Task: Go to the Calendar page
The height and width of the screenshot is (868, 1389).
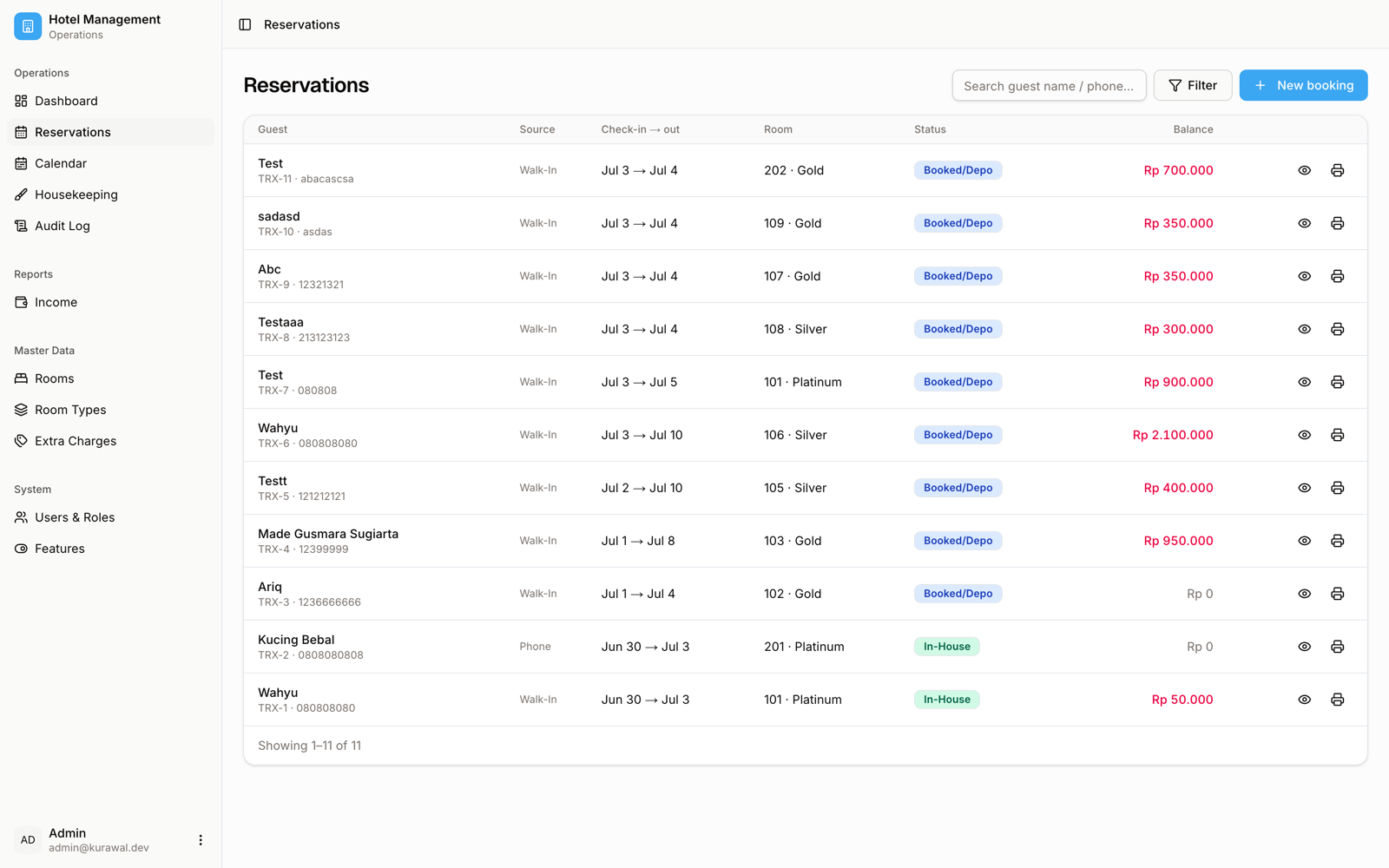Action: pos(110,163)
